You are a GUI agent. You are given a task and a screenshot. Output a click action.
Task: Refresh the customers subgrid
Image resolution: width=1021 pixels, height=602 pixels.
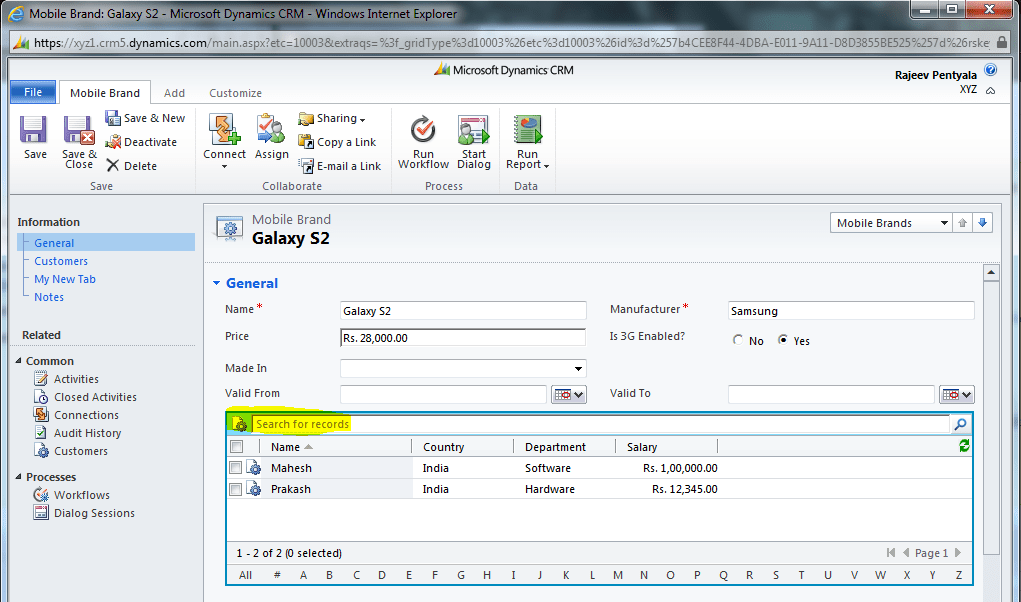[x=964, y=446]
